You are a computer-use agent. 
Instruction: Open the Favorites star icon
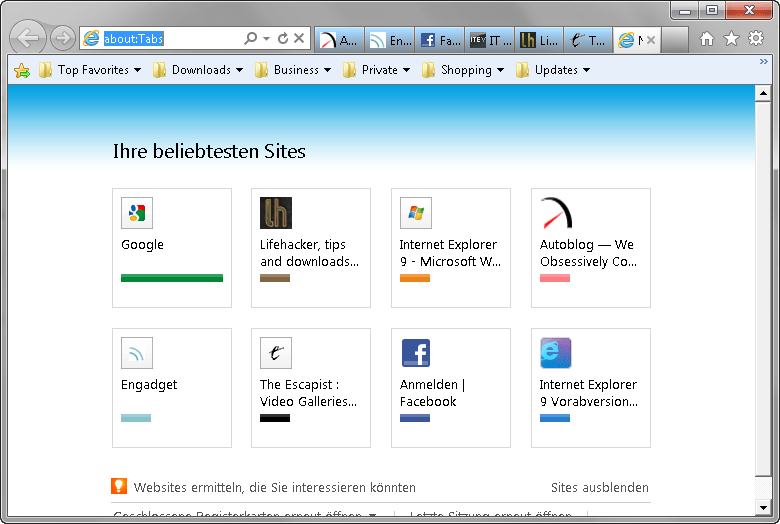pyautogui.click(x=731, y=39)
